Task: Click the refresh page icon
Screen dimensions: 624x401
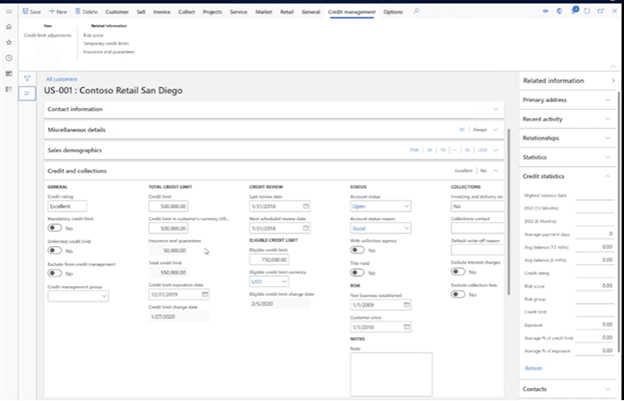Action: coord(587,12)
